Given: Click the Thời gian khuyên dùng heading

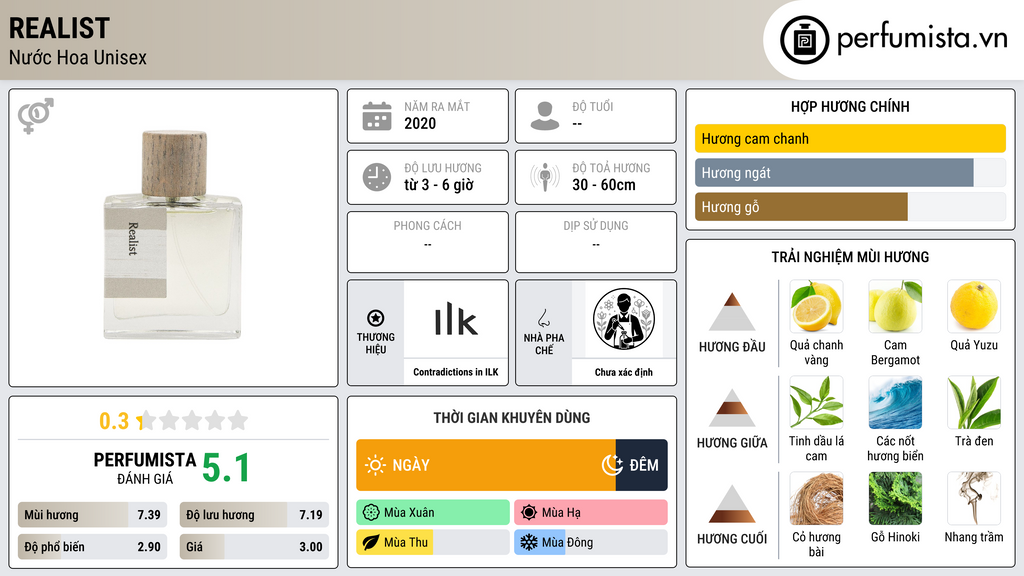Looking at the screenshot, I should coord(512,417).
